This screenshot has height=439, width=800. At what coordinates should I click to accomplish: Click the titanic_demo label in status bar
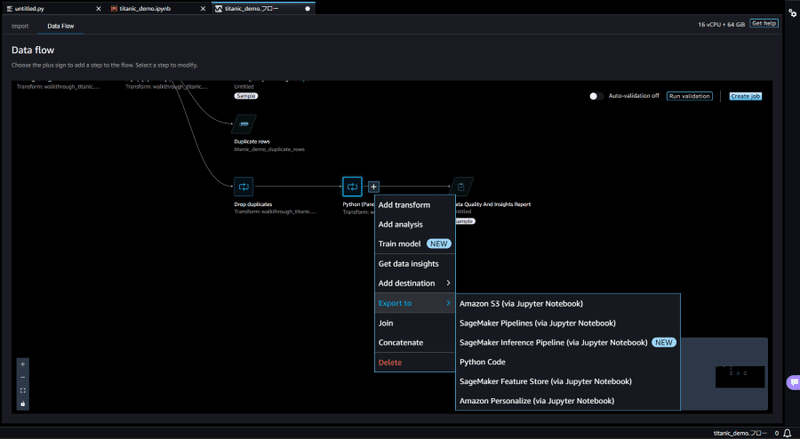[740, 433]
